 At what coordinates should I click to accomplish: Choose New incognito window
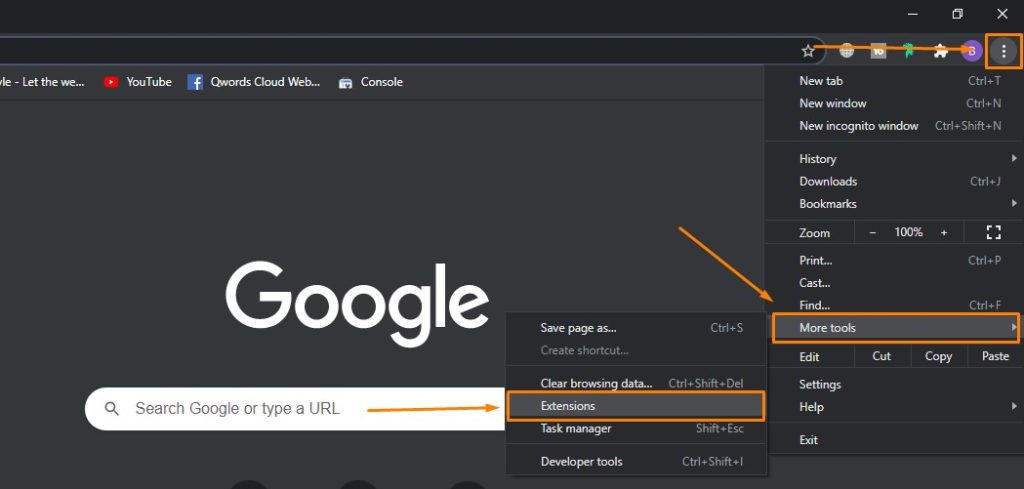click(x=858, y=126)
